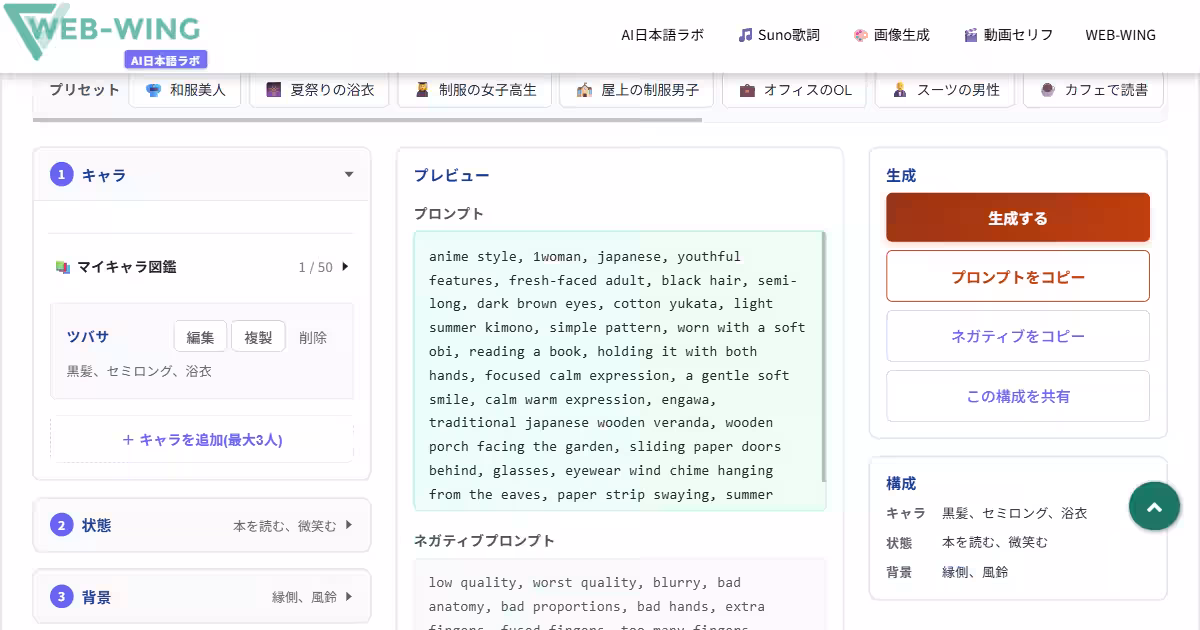Click プロンプトをコピー button
The width and height of the screenshot is (1200, 630).
click(x=1018, y=276)
